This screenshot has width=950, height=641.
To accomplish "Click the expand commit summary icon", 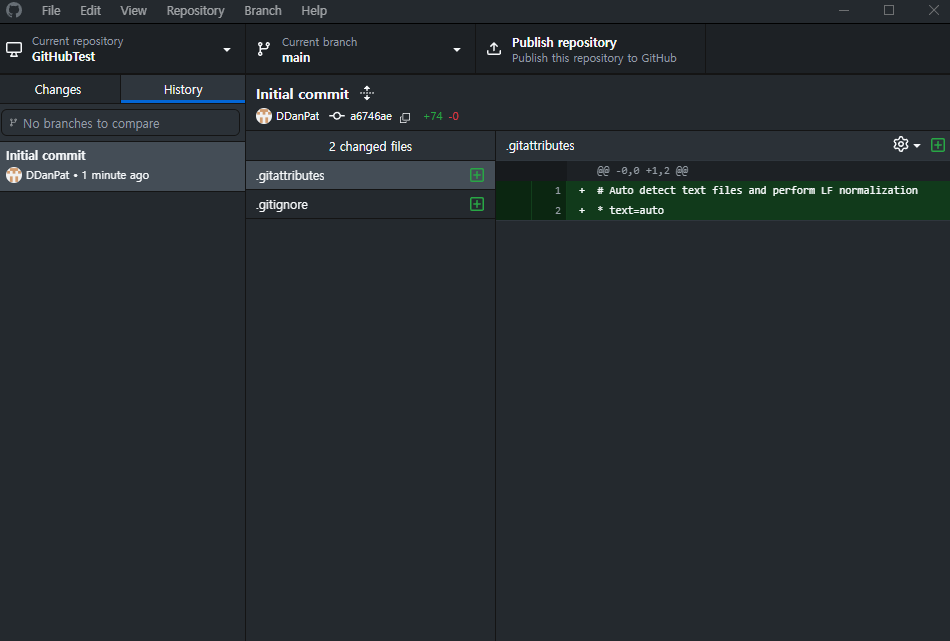I will click(367, 93).
